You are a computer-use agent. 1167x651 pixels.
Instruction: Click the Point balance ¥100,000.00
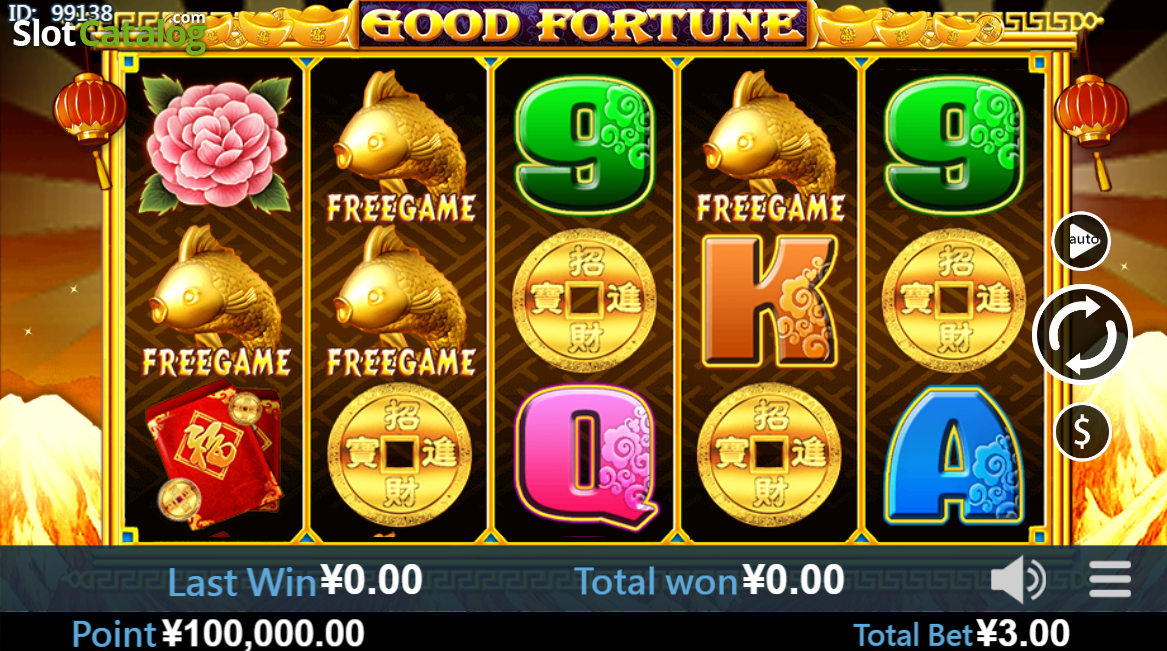pos(218,634)
